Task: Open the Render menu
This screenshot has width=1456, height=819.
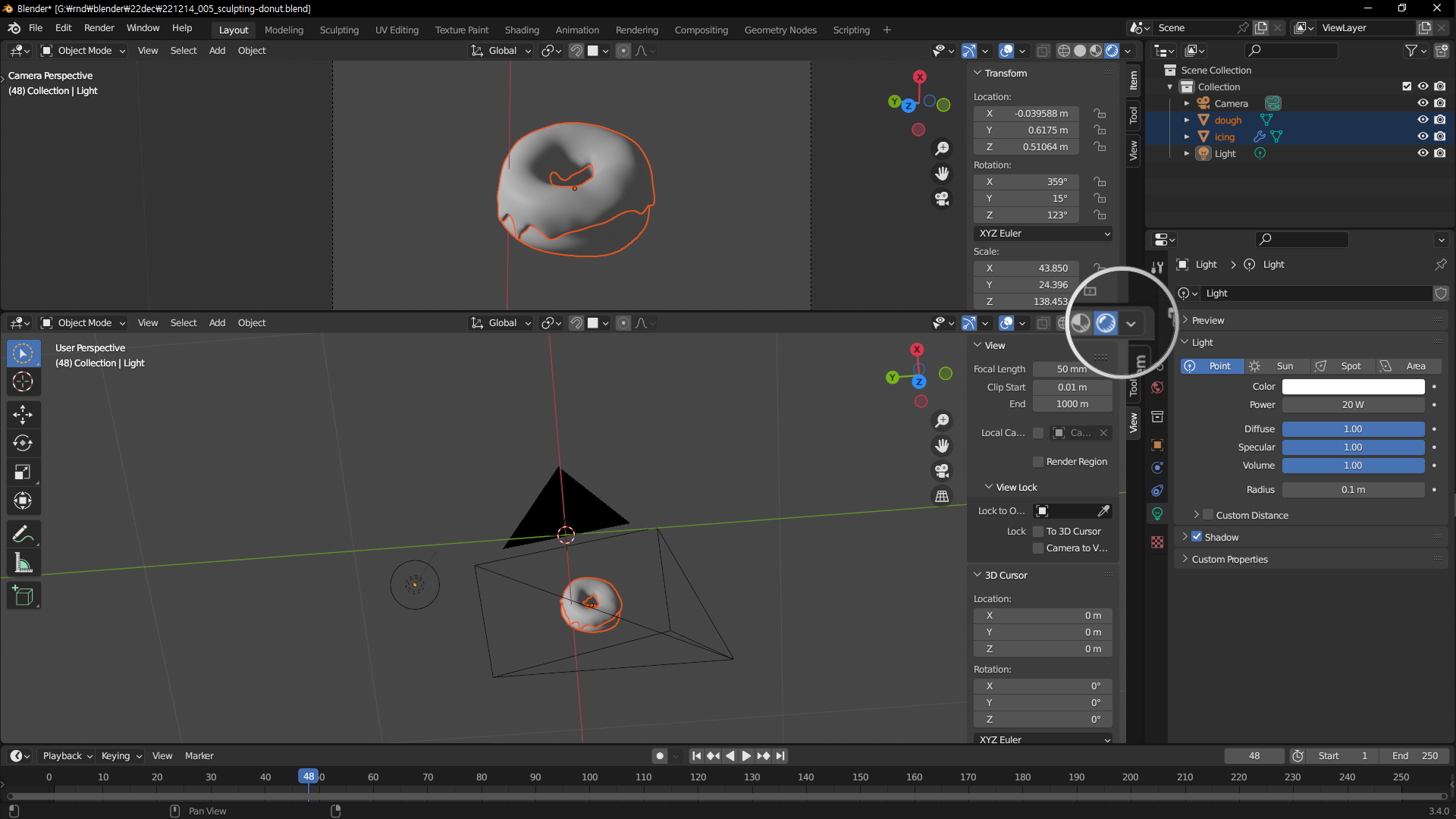Action: coord(99,28)
